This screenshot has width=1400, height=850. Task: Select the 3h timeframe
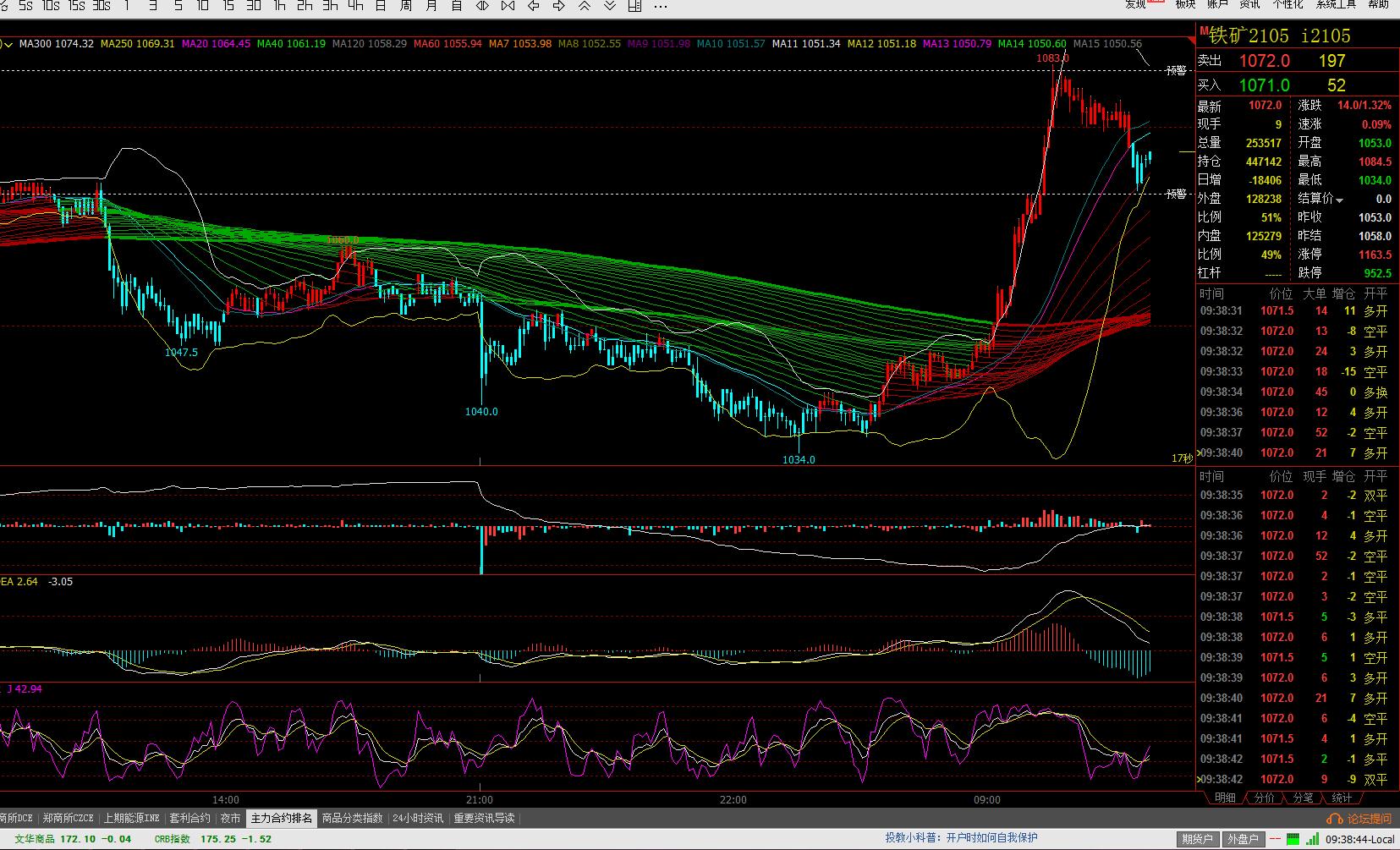pyautogui.click(x=330, y=5)
